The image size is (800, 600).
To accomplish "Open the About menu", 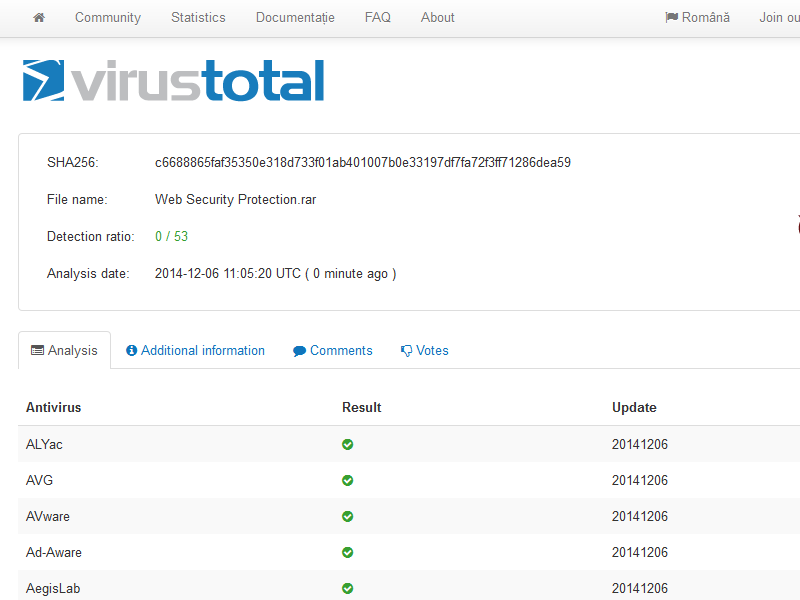I will click(437, 17).
